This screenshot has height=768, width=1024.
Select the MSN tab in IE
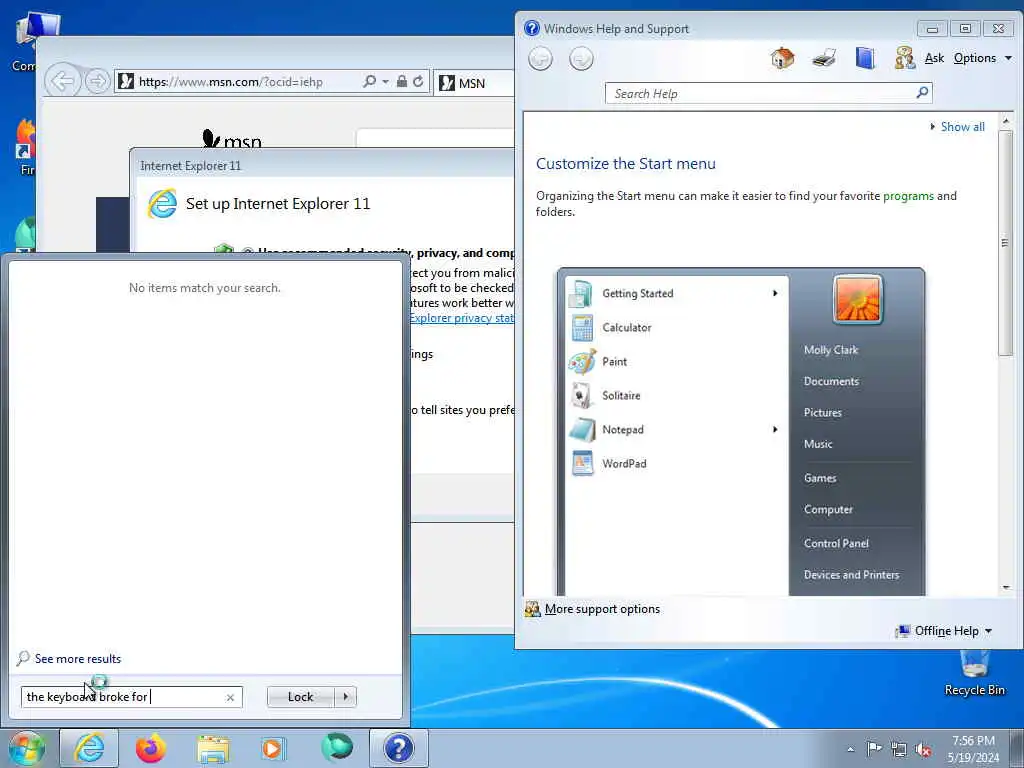click(473, 83)
